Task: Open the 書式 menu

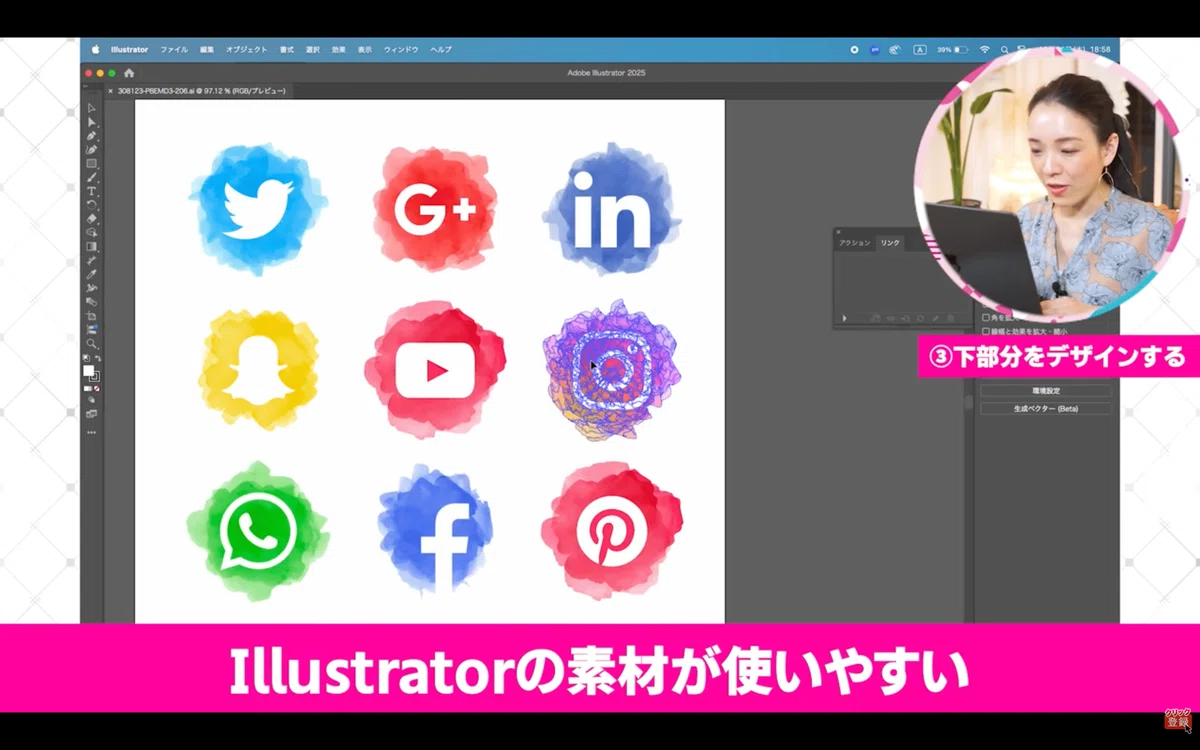Action: tap(287, 49)
